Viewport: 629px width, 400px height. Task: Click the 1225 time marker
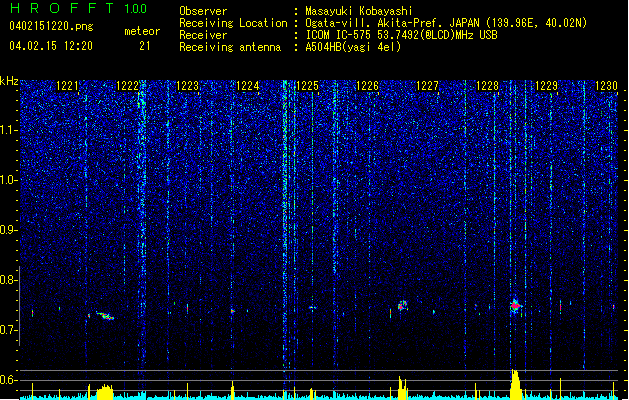tap(307, 86)
